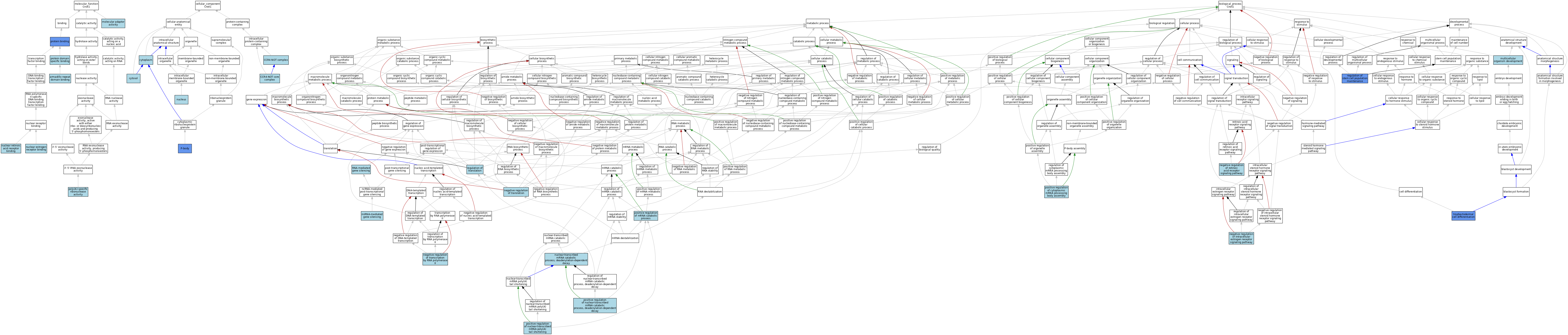1568x335 pixels.
Task: Select the top-level 'cellular process' node
Action: [1189, 23]
